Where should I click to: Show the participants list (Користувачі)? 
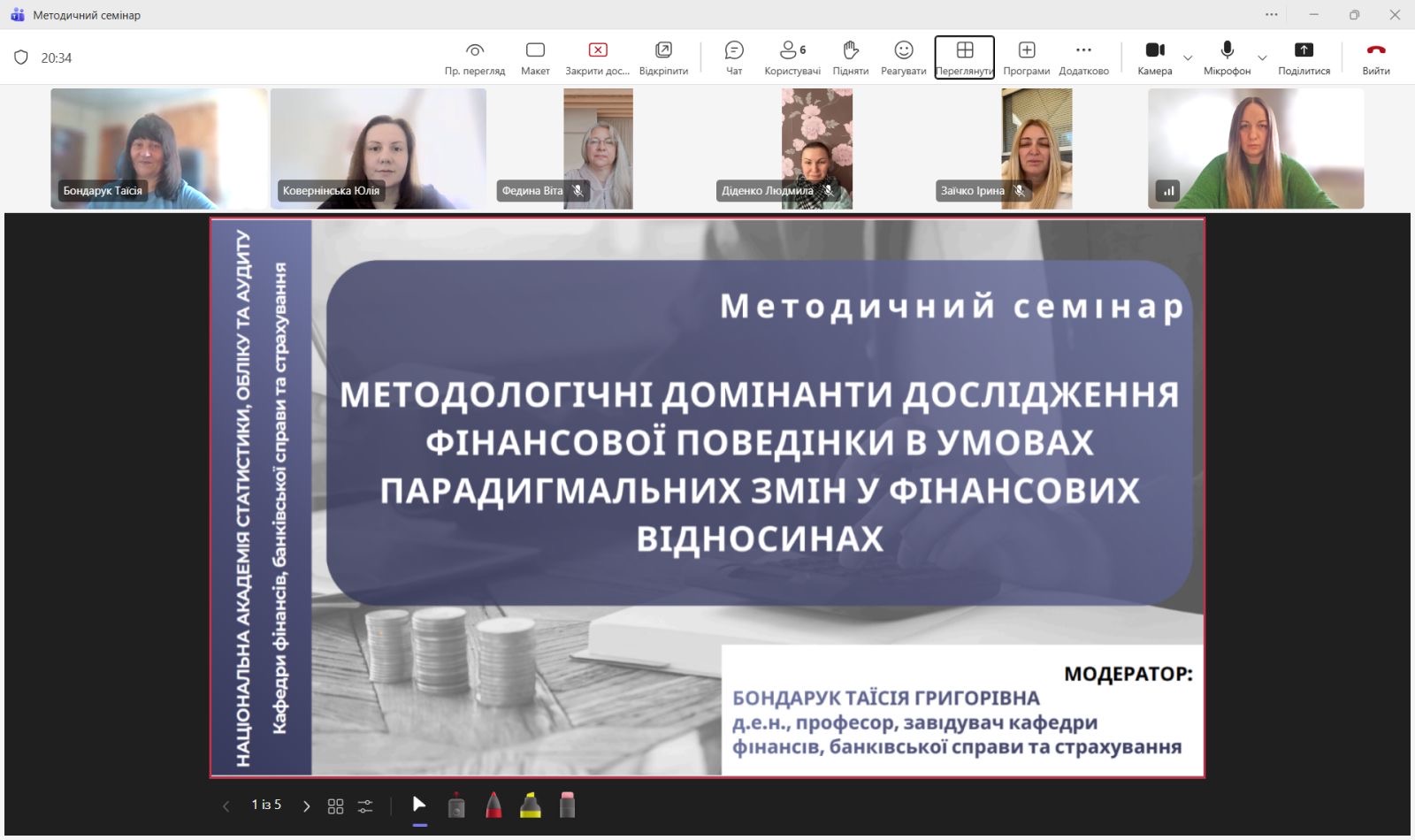pos(792,57)
